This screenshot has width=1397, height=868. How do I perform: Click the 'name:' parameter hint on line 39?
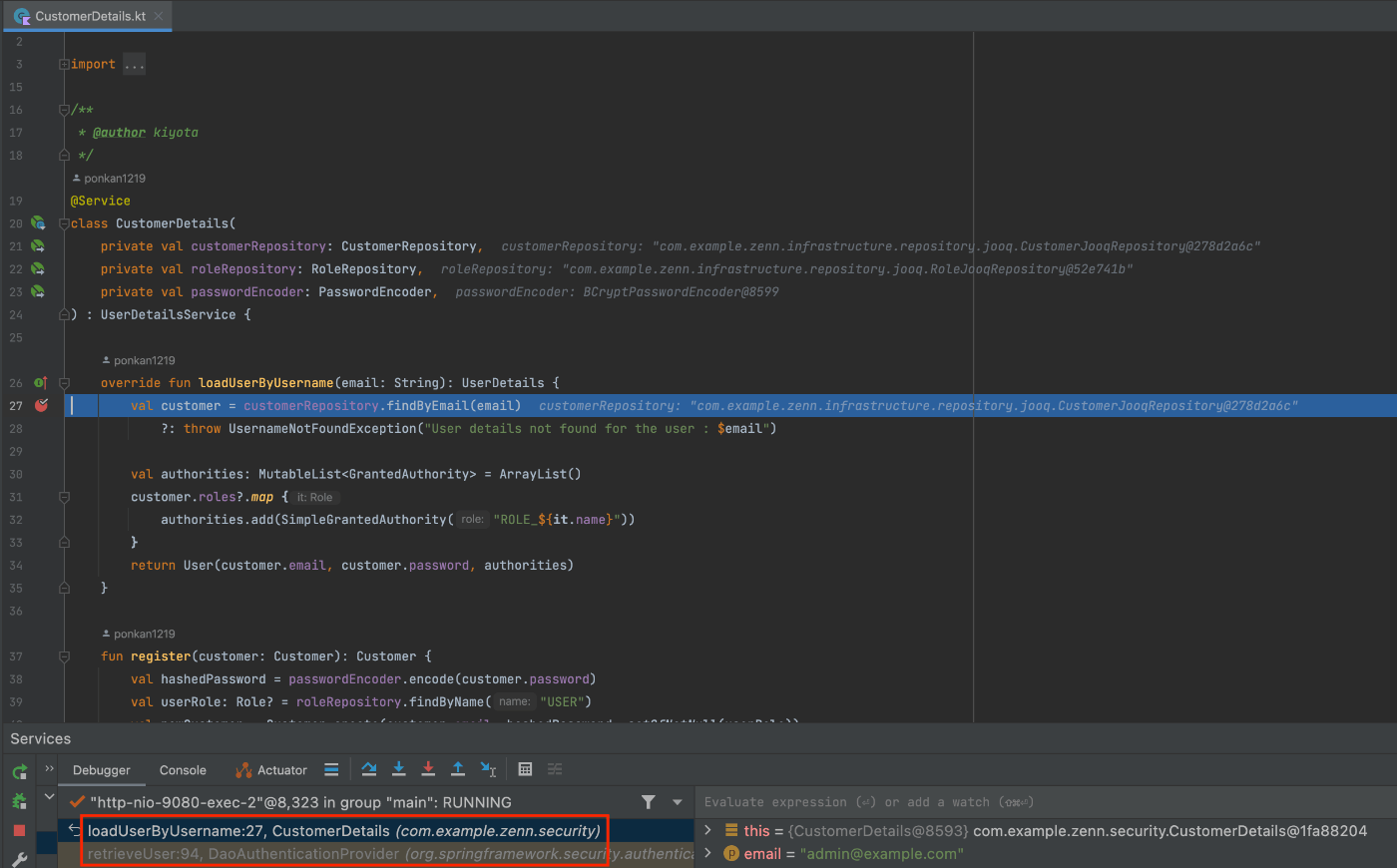514,701
